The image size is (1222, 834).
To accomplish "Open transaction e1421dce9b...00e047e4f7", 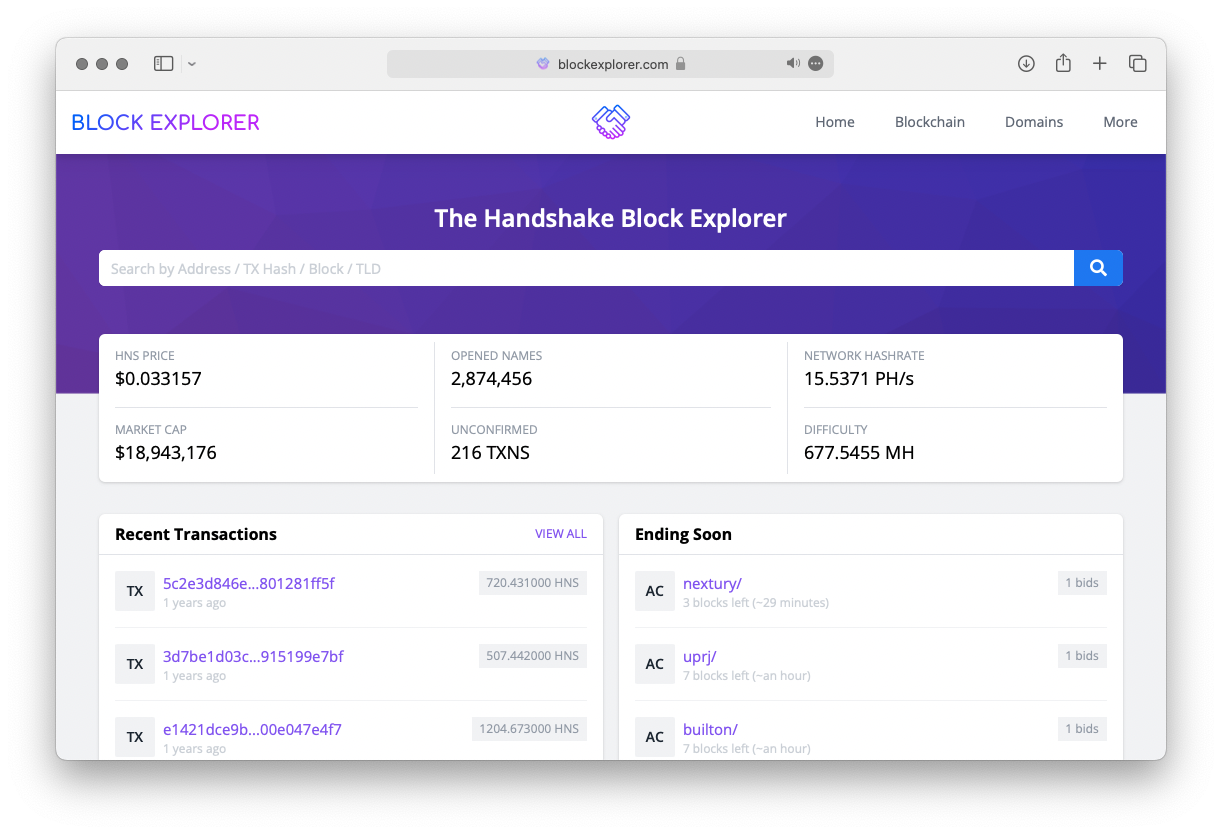I will (x=252, y=729).
